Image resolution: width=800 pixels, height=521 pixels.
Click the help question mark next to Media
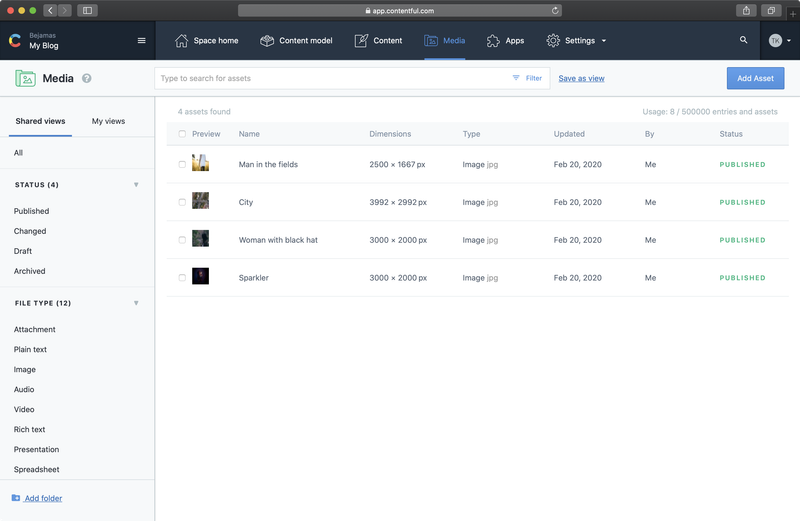(x=87, y=78)
